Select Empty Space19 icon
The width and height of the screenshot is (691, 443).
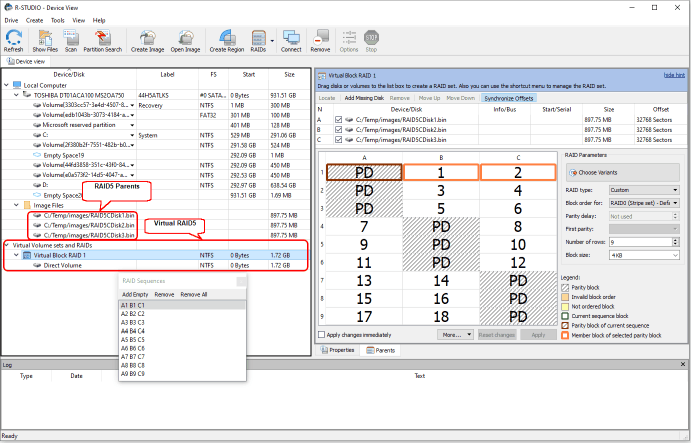37,155
